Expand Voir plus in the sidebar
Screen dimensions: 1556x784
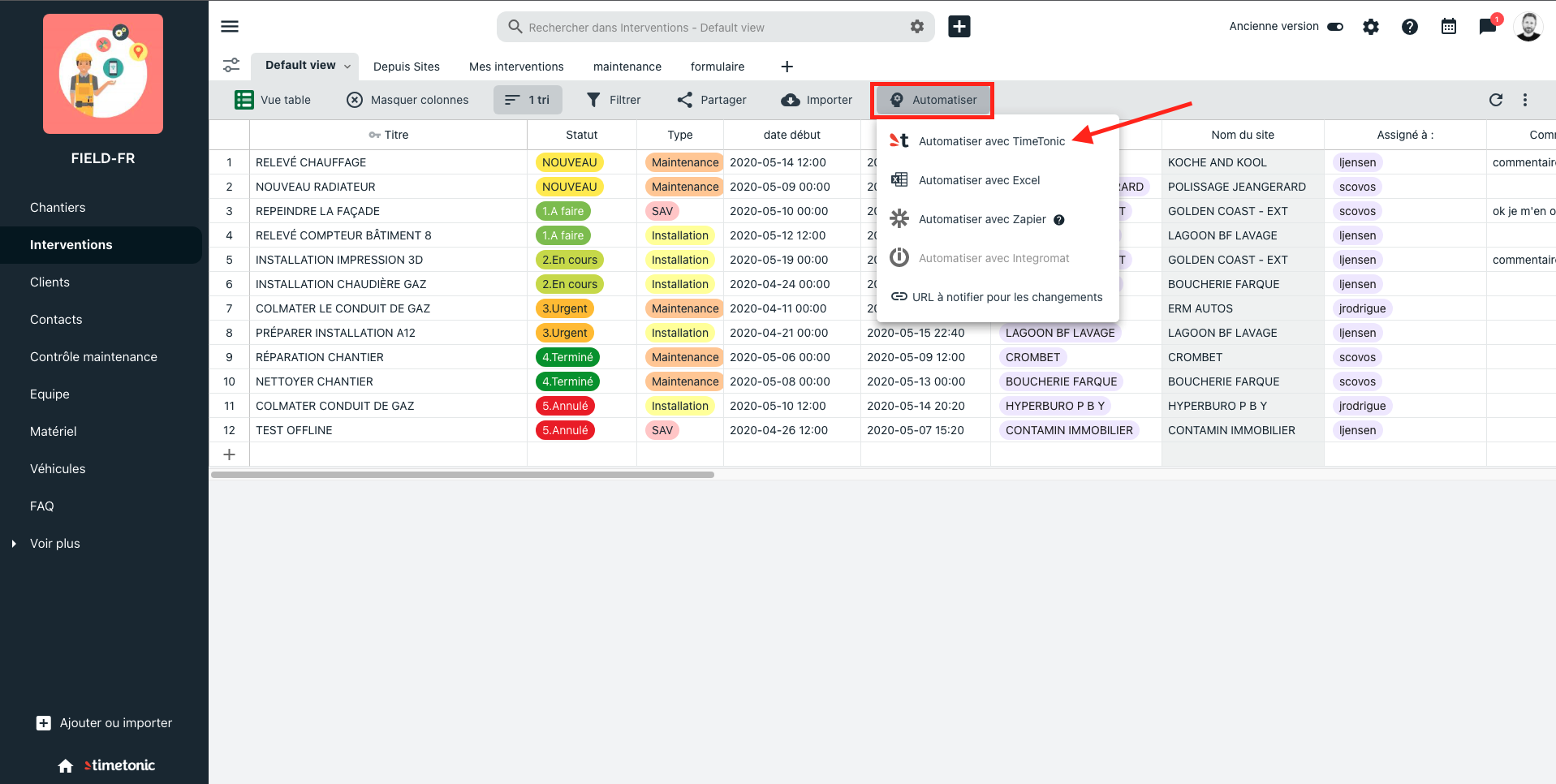click(x=55, y=544)
